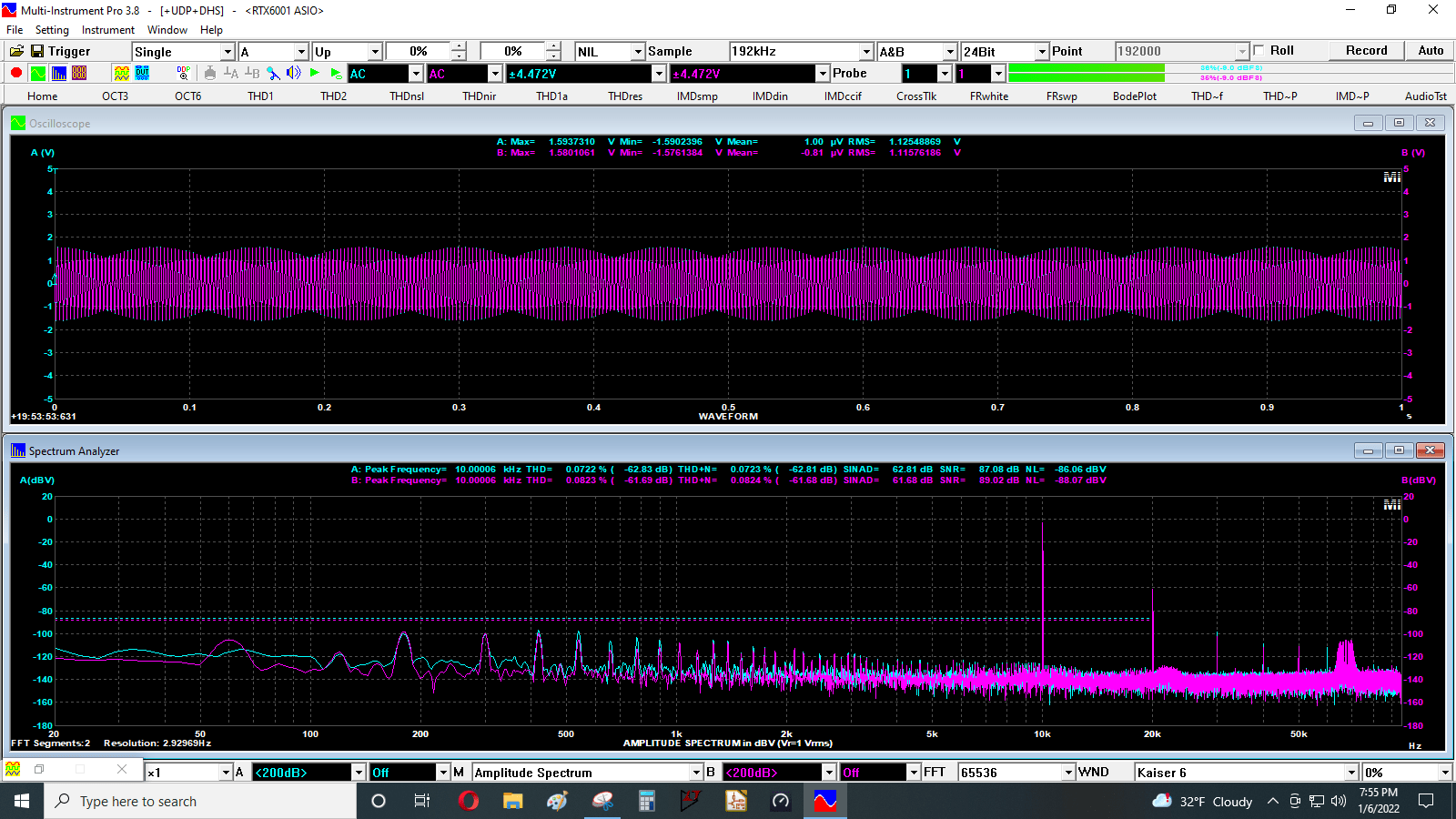Click the Record button
Image resolution: width=1456 pixels, height=819 pixels.
click(x=1366, y=51)
